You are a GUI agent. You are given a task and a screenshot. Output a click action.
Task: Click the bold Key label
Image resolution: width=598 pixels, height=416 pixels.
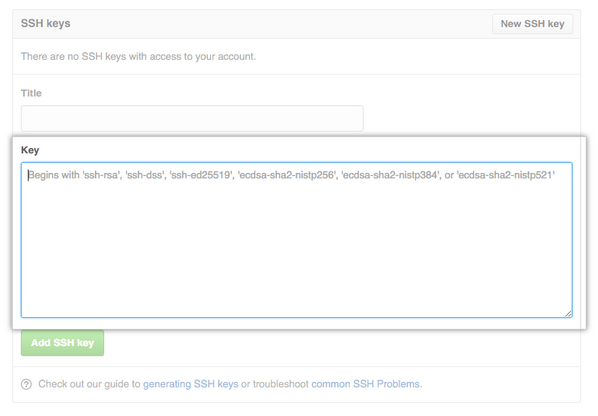tap(30, 150)
